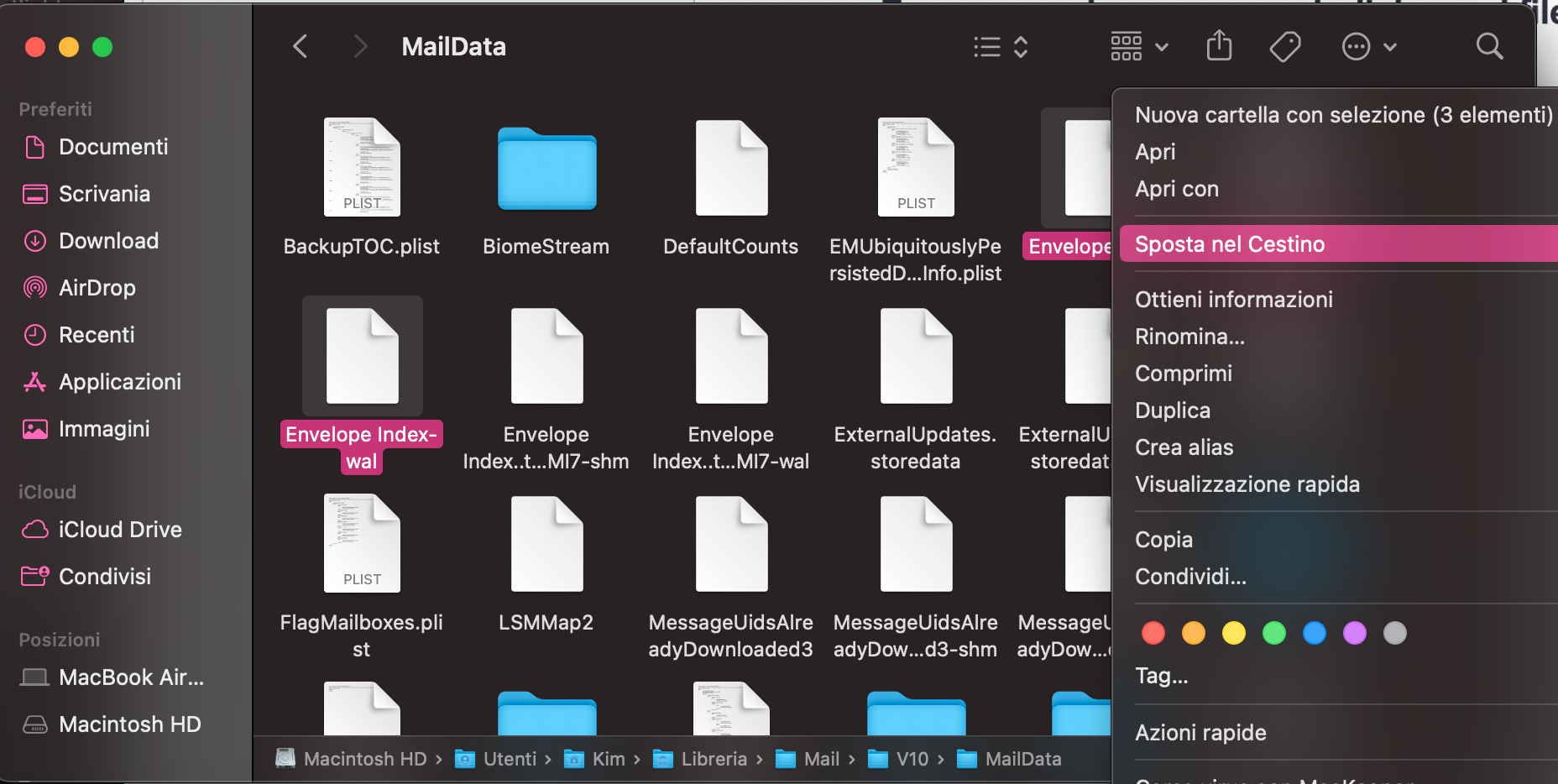Switch to list view using the toolbar icon
This screenshot has width=1558, height=784.
coord(986,46)
